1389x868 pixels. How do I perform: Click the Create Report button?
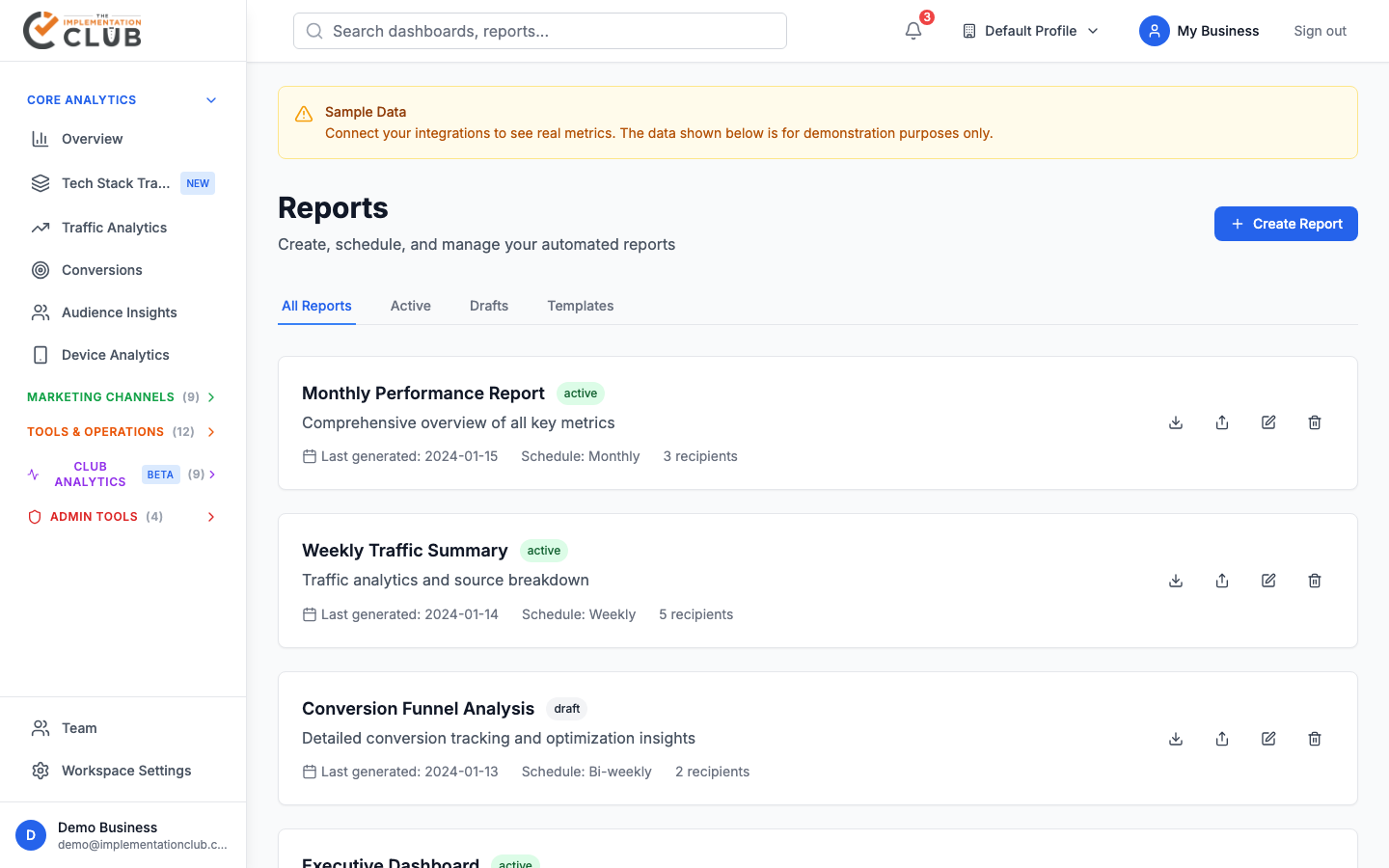click(x=1285, y=224)
